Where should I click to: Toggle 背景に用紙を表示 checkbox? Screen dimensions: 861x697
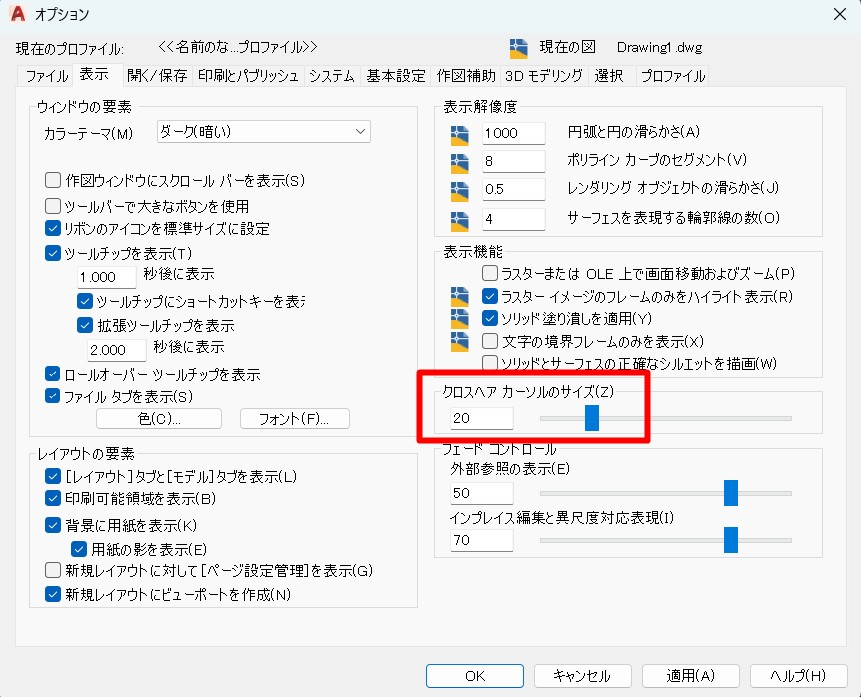54,525
